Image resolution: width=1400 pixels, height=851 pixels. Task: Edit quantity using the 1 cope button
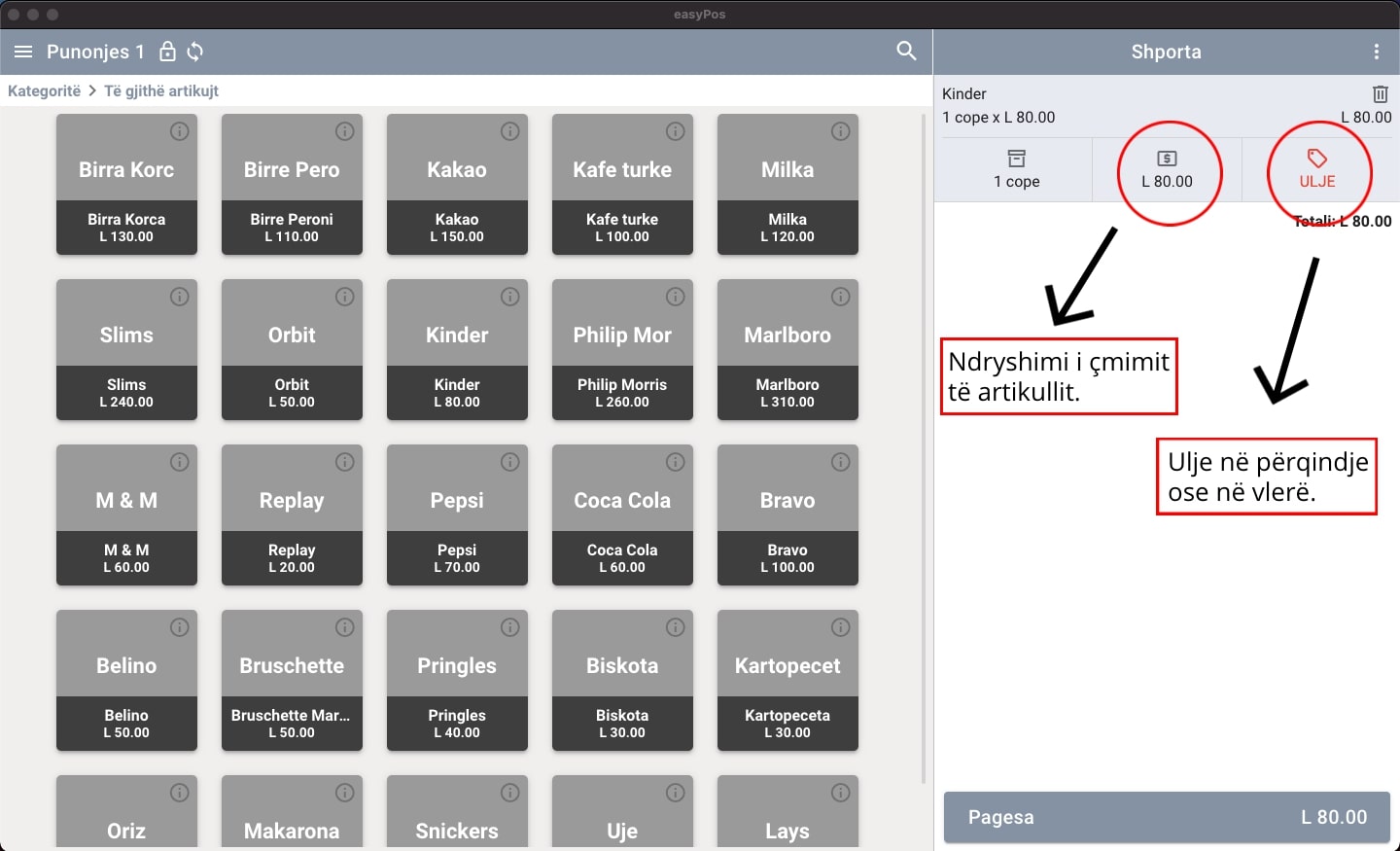1016,169
